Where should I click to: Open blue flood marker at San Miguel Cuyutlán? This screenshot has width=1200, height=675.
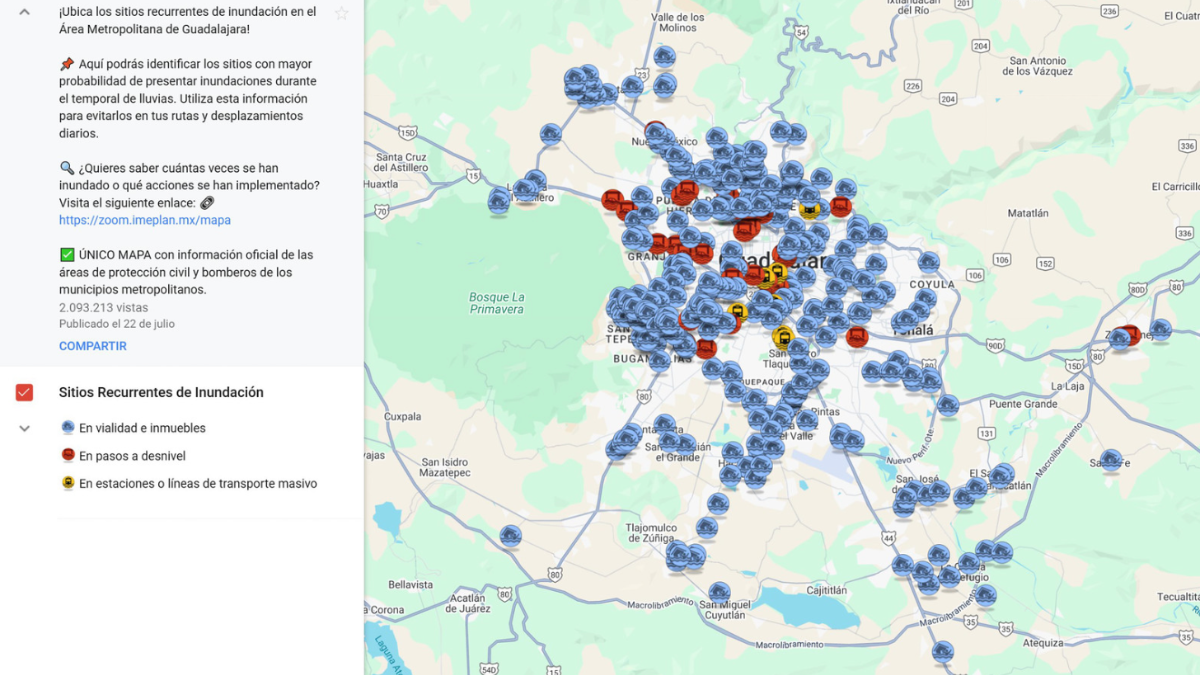tap(719, 592)
